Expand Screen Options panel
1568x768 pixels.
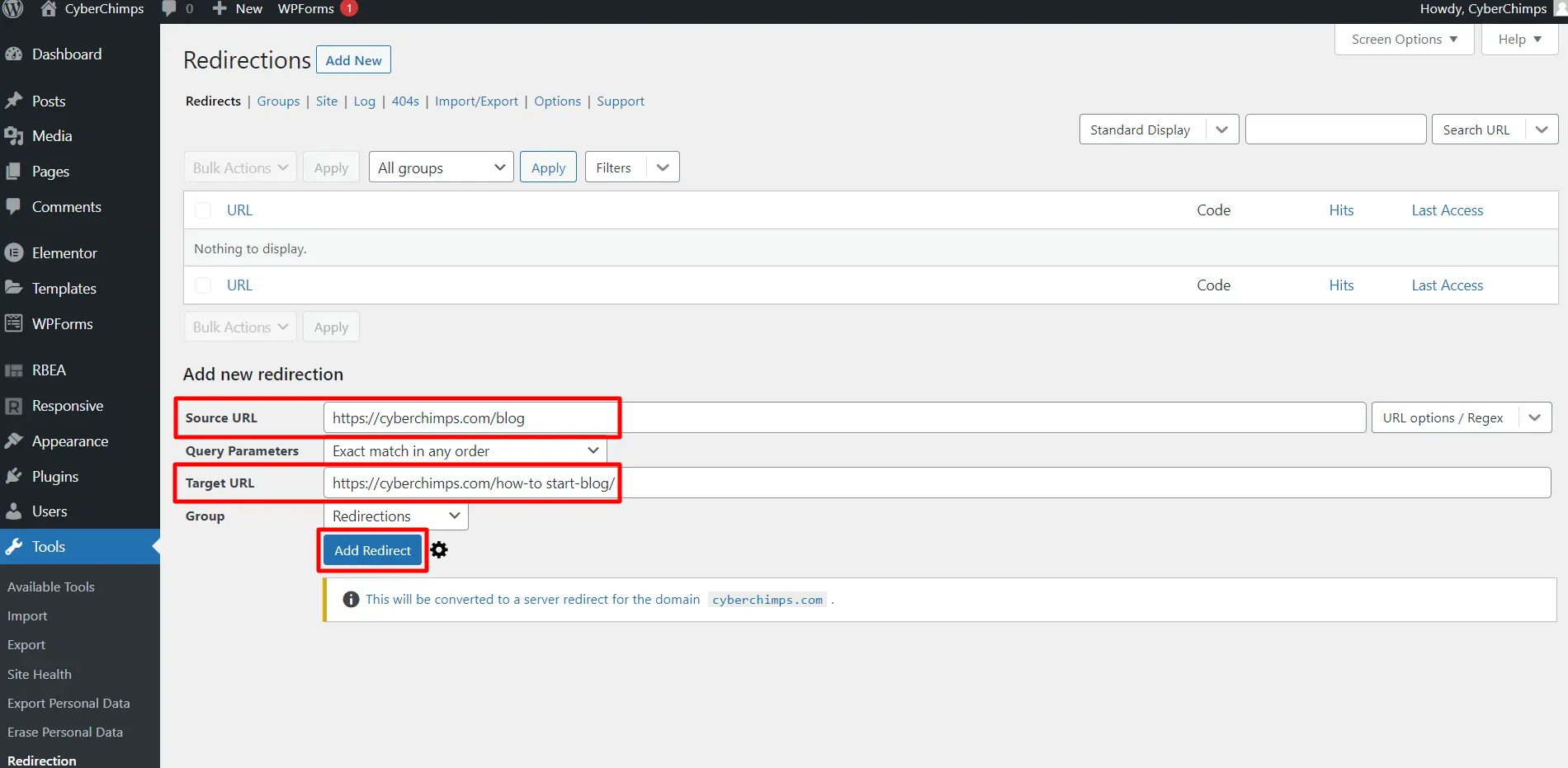[1405, 40]
